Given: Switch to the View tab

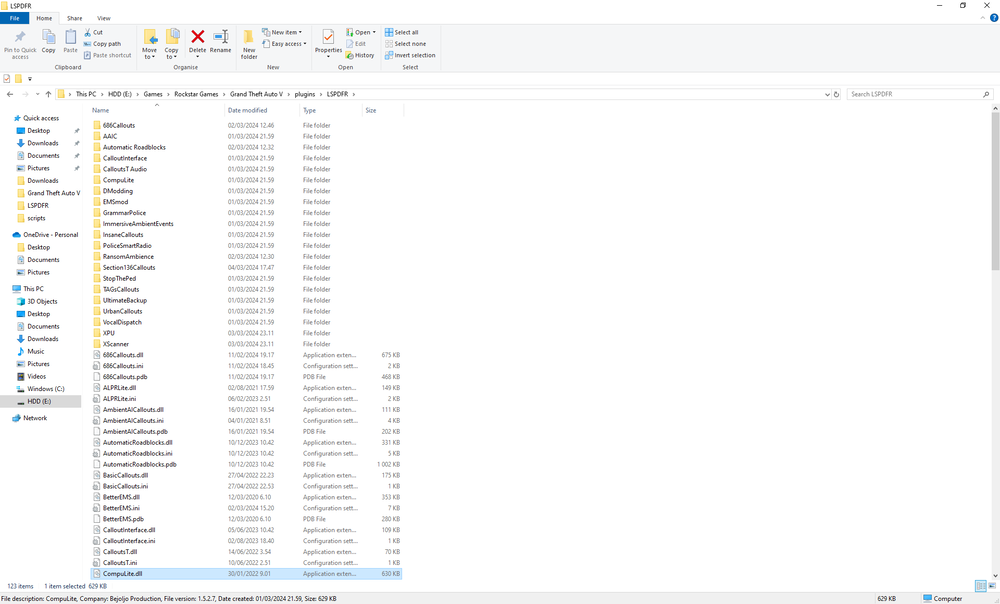Looking at the screenshot, I should 103,17.
